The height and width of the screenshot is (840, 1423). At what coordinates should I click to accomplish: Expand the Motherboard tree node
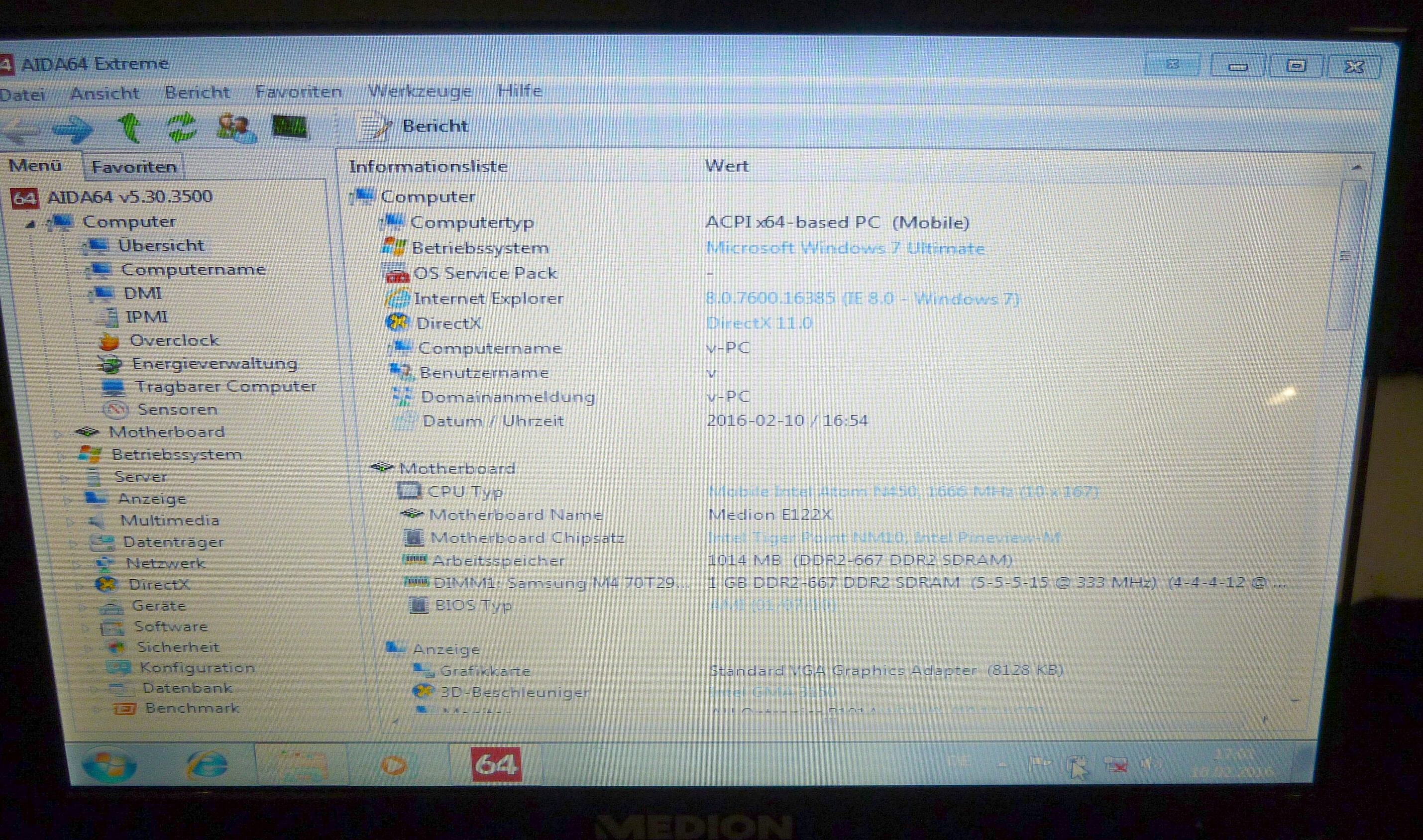[x=57, y=434]
